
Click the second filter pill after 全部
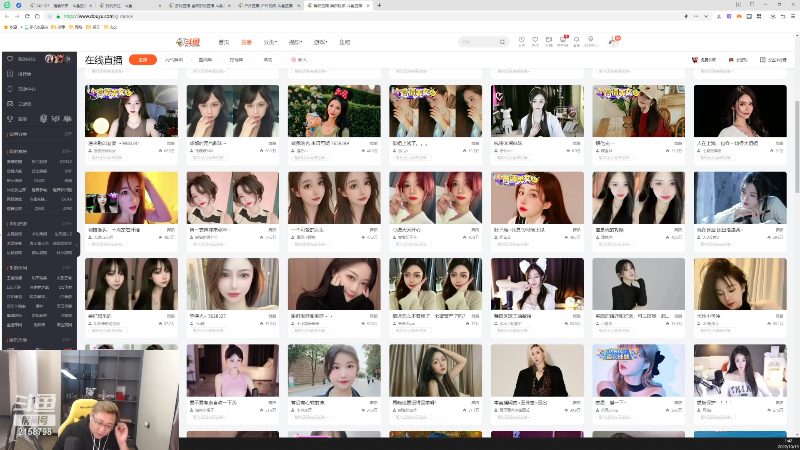(205, 60)
